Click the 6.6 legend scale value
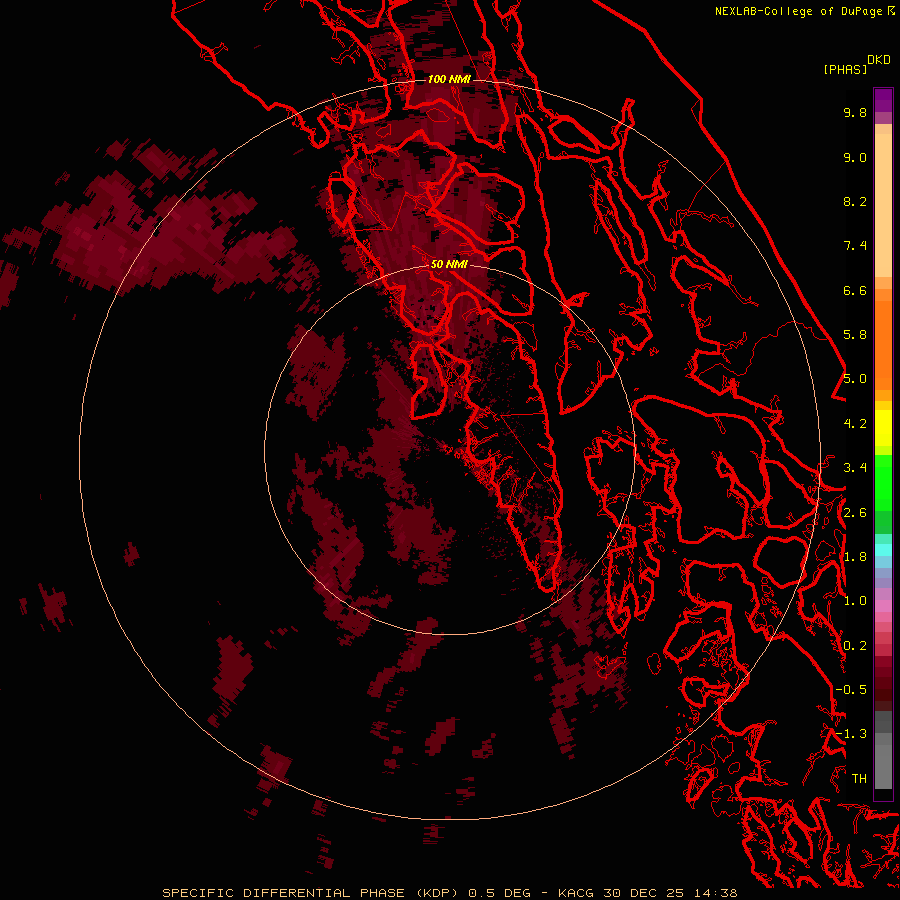The width and height of the screenshot is (900, 900). tap(855, 290)
